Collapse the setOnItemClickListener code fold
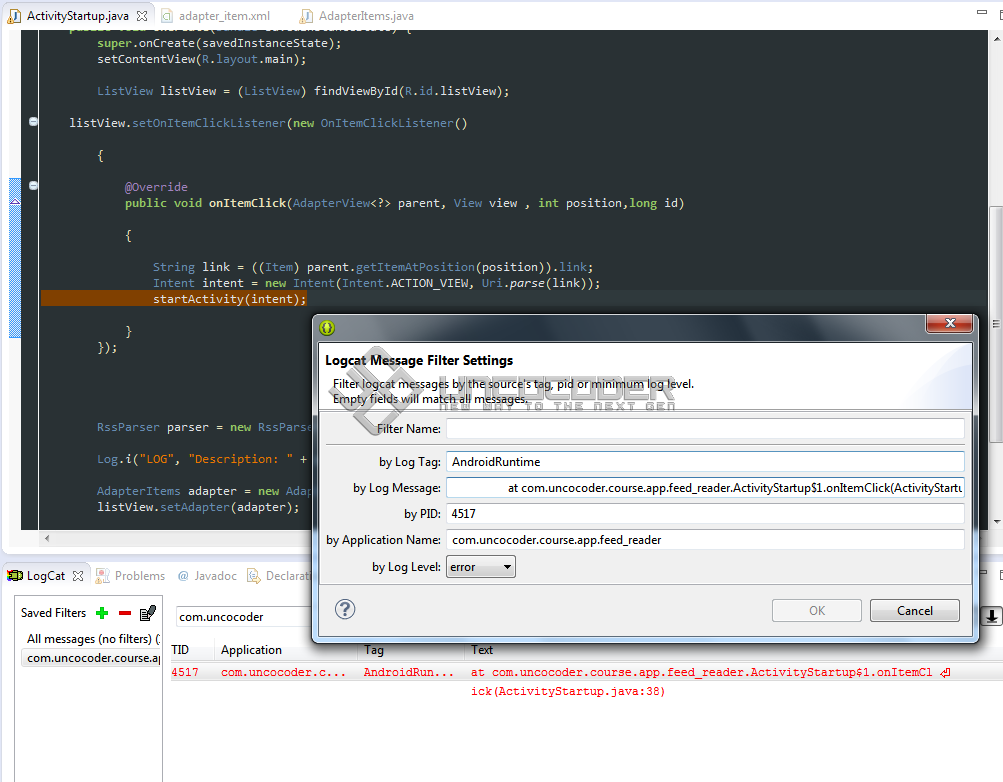The height and width of the screenshot is (782, 1003). [33, 121]
